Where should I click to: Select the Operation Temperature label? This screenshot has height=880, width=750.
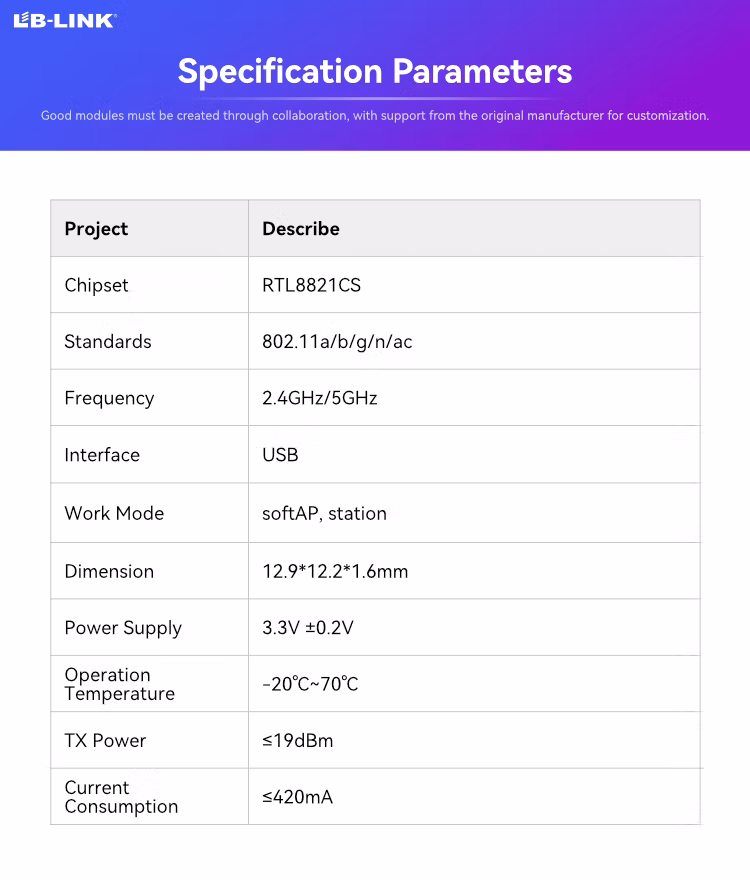pyautogui.click(x=119, y=684)
